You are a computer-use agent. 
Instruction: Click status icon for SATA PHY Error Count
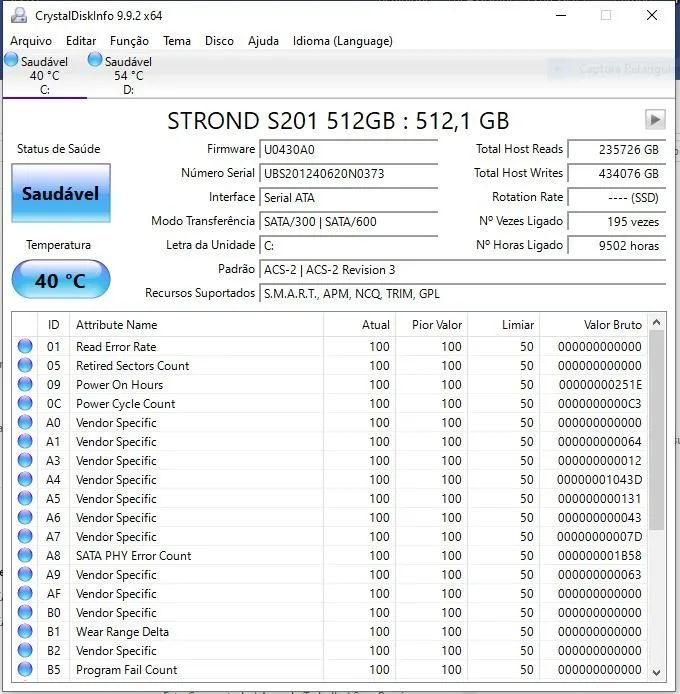tap(25, 555)
